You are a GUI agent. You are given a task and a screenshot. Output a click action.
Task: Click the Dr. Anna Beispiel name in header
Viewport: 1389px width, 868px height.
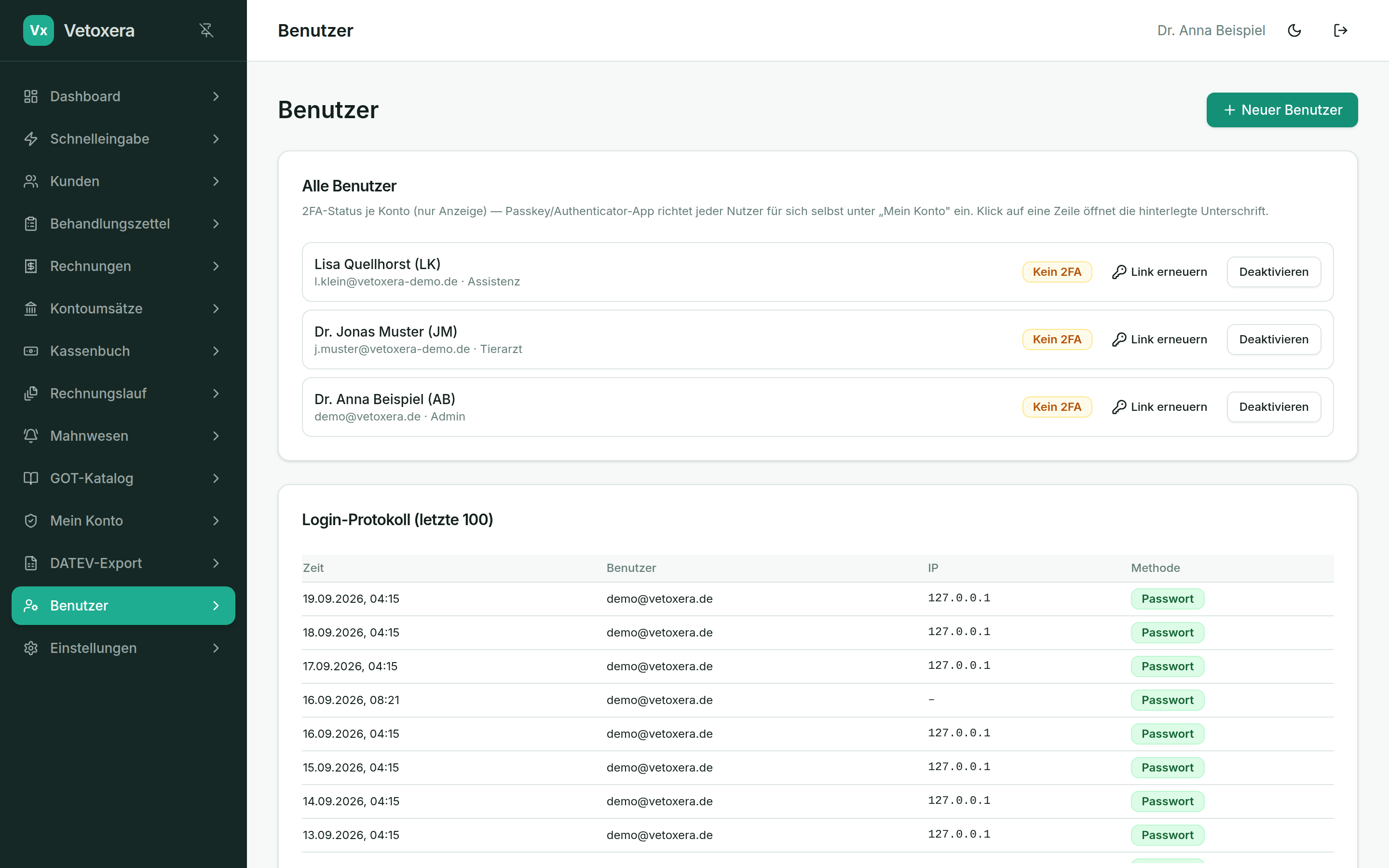coord(1211,30)
